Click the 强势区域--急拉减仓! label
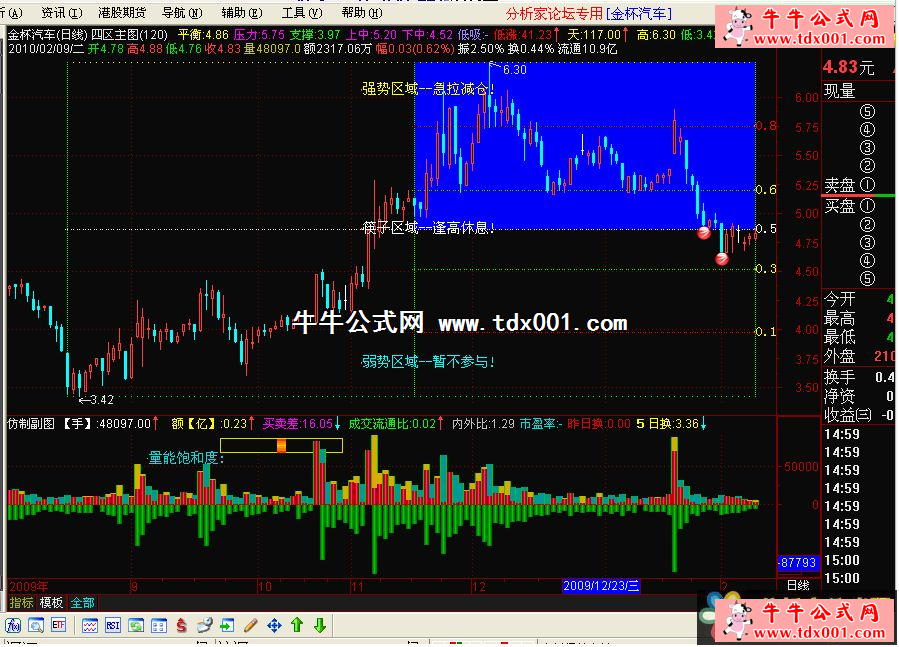 pos(428,89)
